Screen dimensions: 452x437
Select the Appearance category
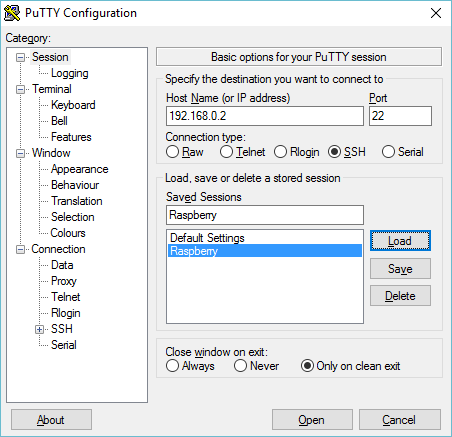80,169
